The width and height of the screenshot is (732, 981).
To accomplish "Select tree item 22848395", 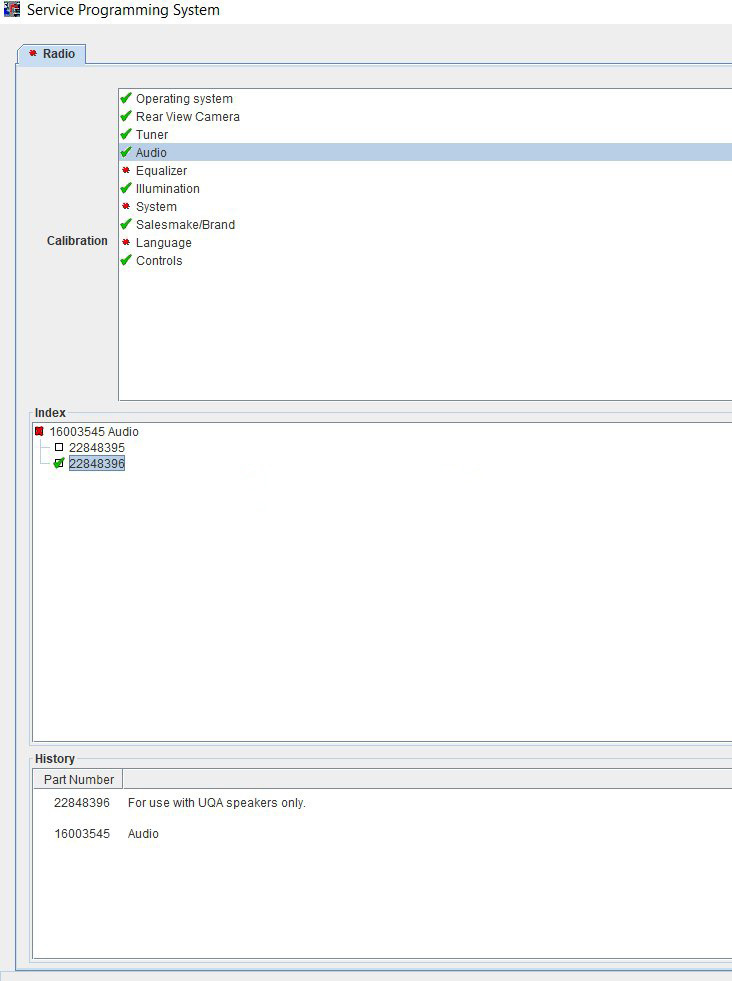I will click(x=97, y=448).
